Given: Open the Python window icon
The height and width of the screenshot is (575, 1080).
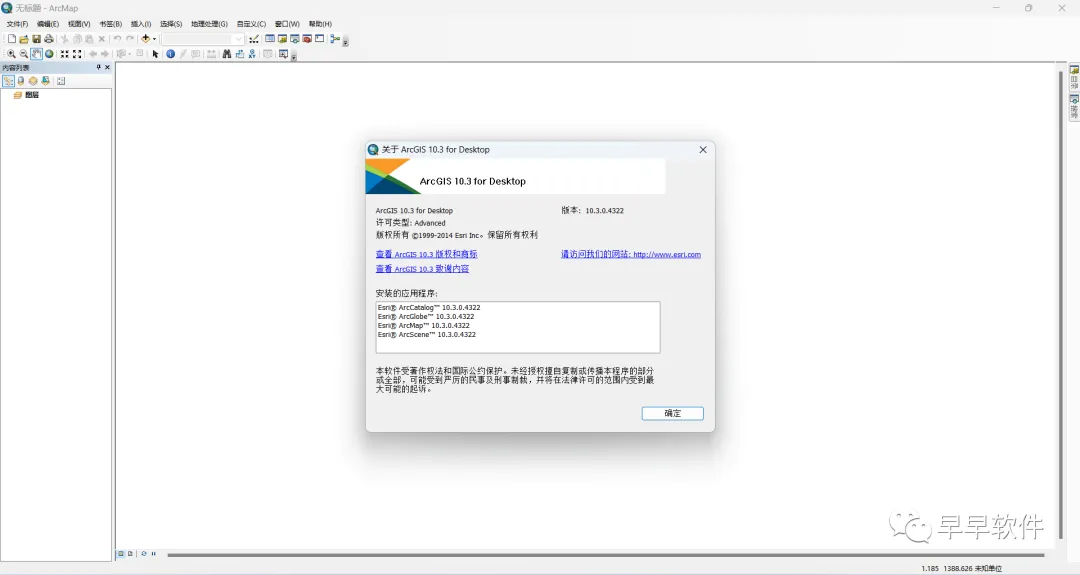Looking at the screenshot, I should [x=320, y=39].
